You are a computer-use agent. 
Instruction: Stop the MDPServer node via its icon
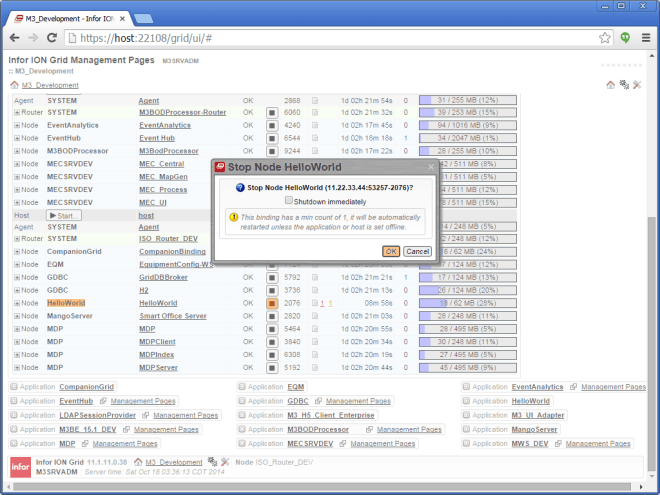271,367
